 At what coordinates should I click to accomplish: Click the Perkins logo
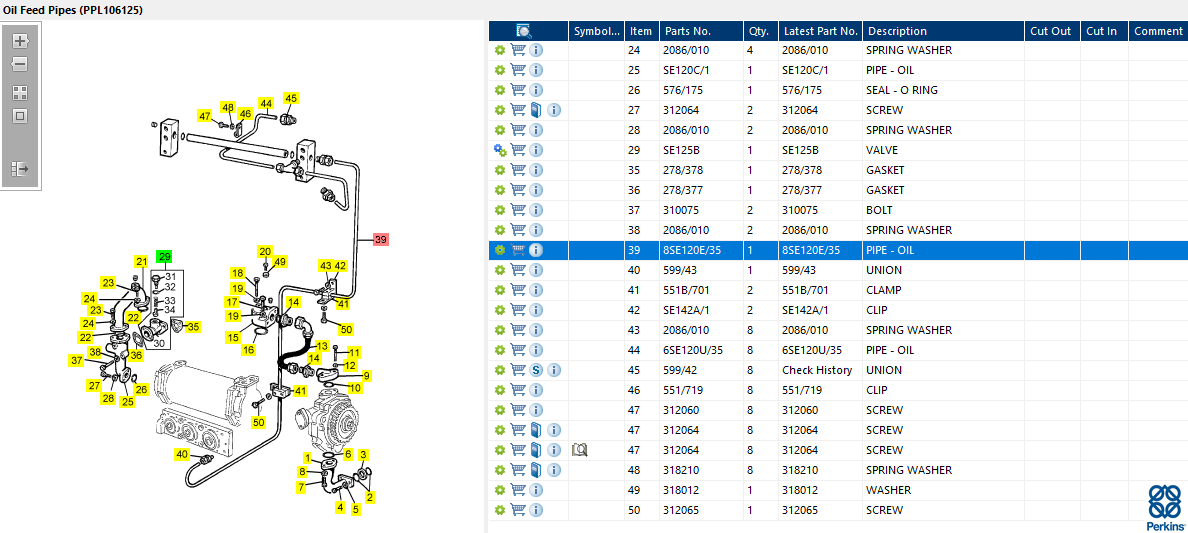(1166, 508)
